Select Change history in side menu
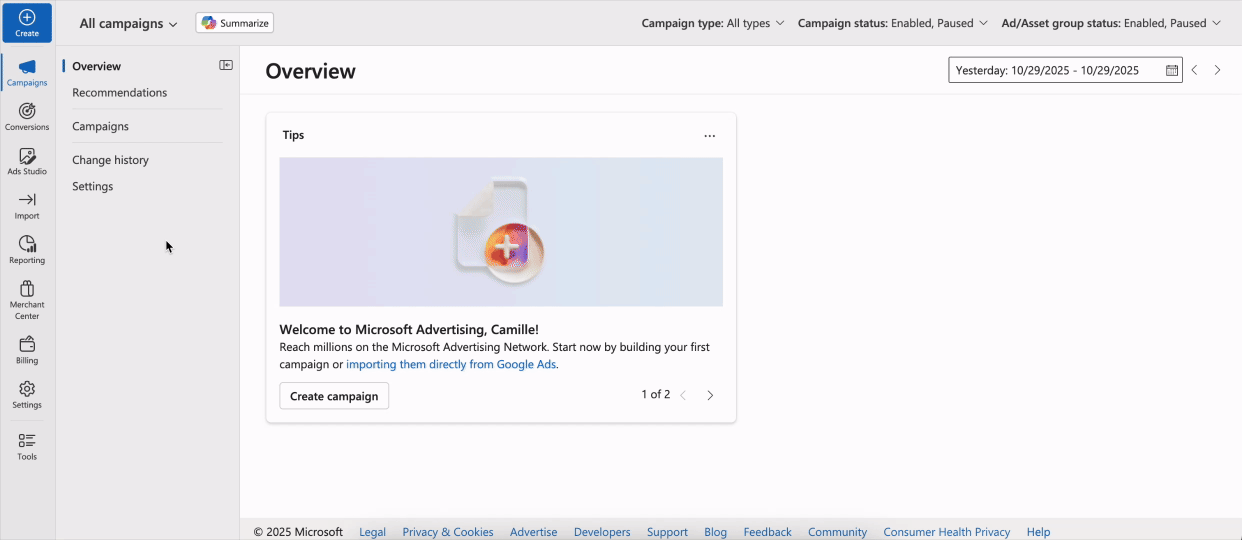Screen dimensions: 1242x540 pyautogui.click(x=111, y=160)
